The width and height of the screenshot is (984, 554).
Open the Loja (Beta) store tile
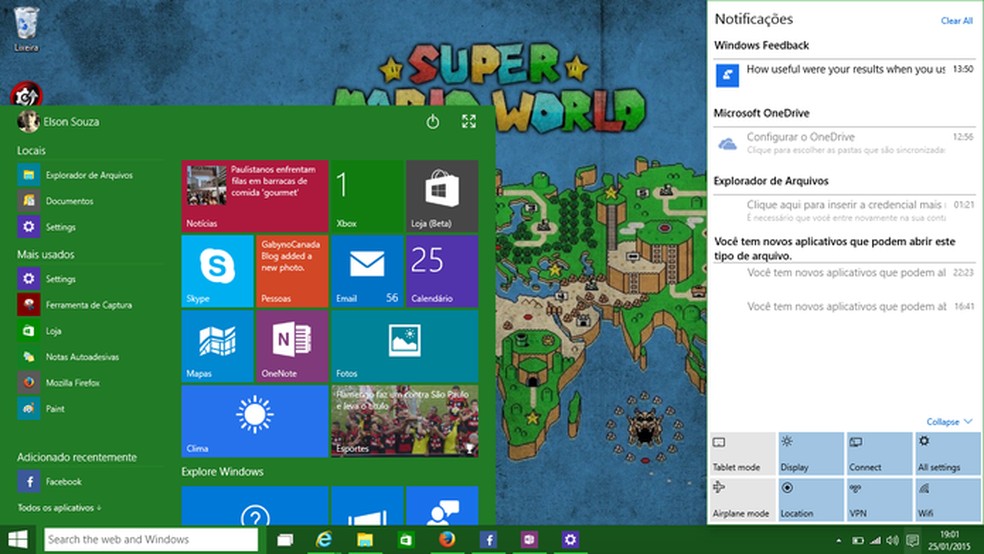pos(442,196)
